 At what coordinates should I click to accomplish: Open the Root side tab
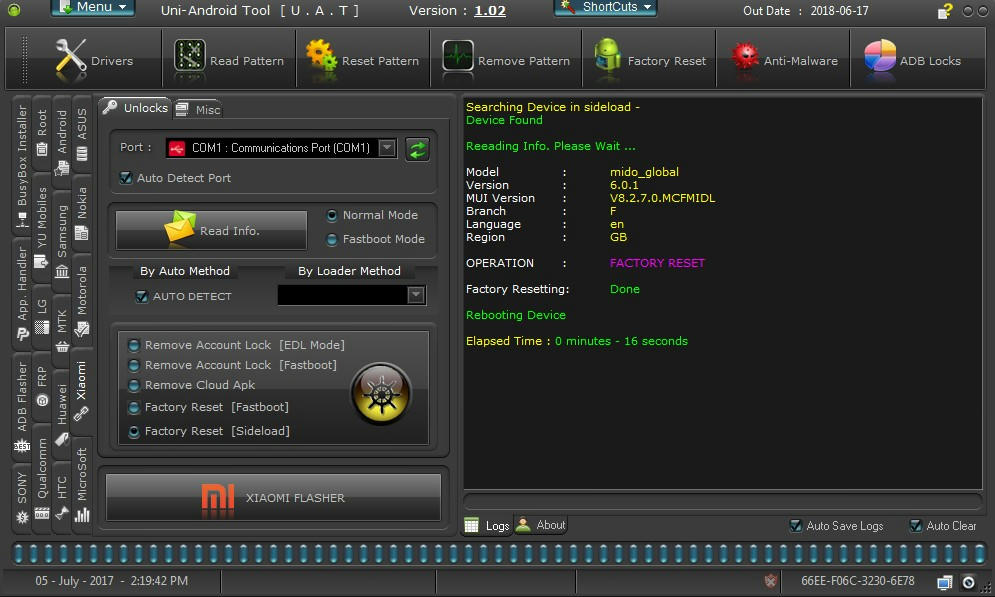click(42, 133)
